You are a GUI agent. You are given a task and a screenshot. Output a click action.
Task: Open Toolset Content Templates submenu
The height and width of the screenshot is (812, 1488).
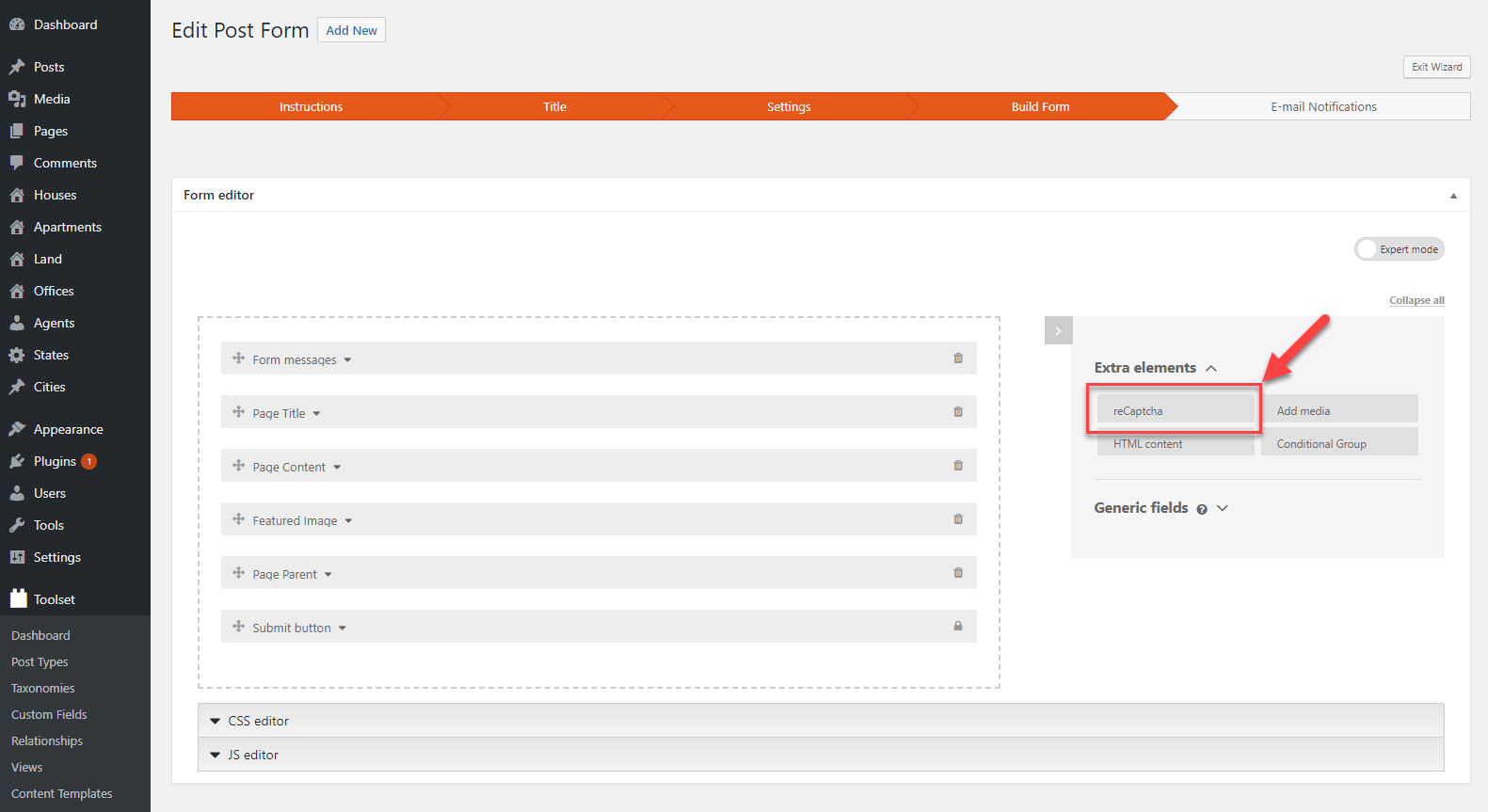[61, 793]
